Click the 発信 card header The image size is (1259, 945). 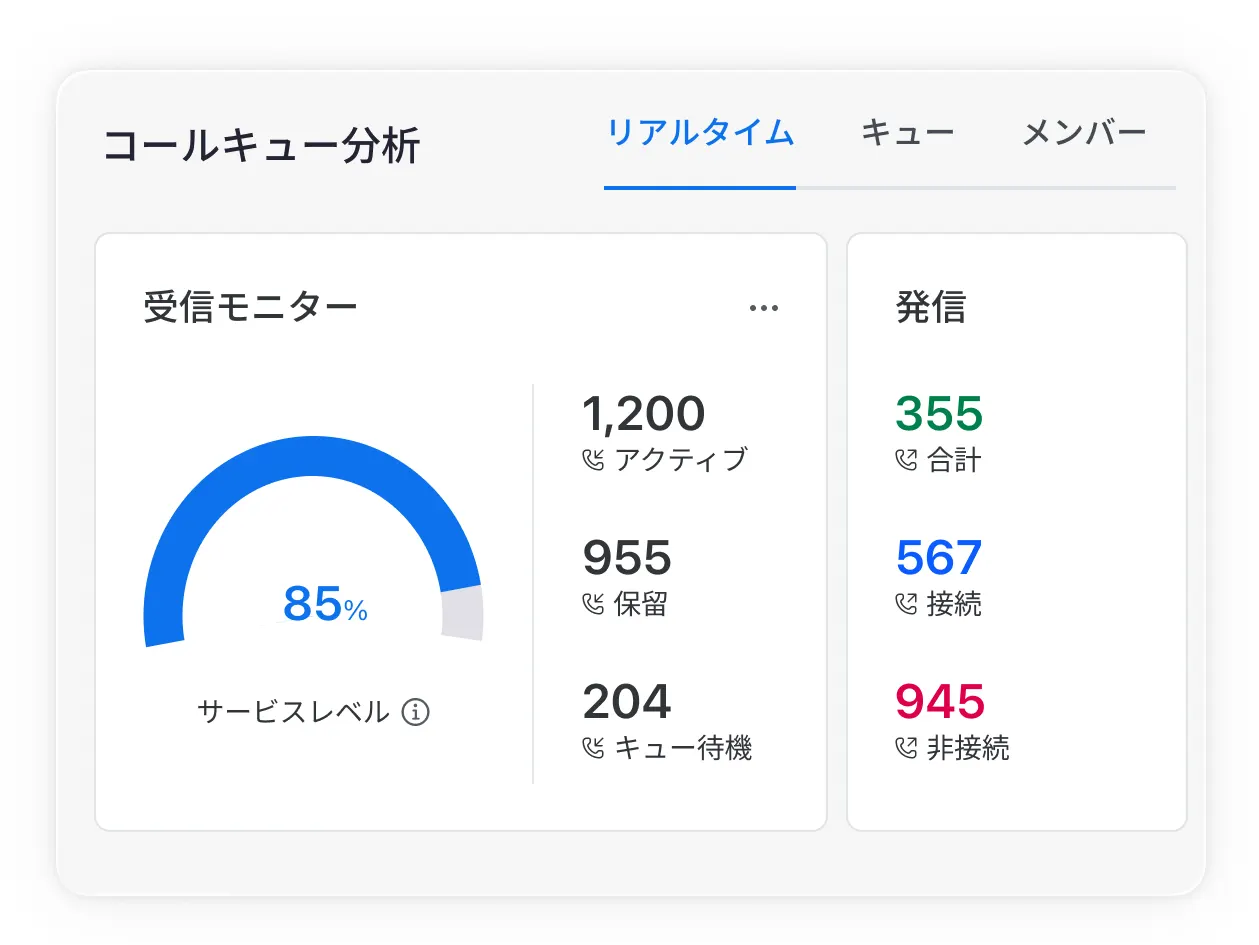pos(929,308)
